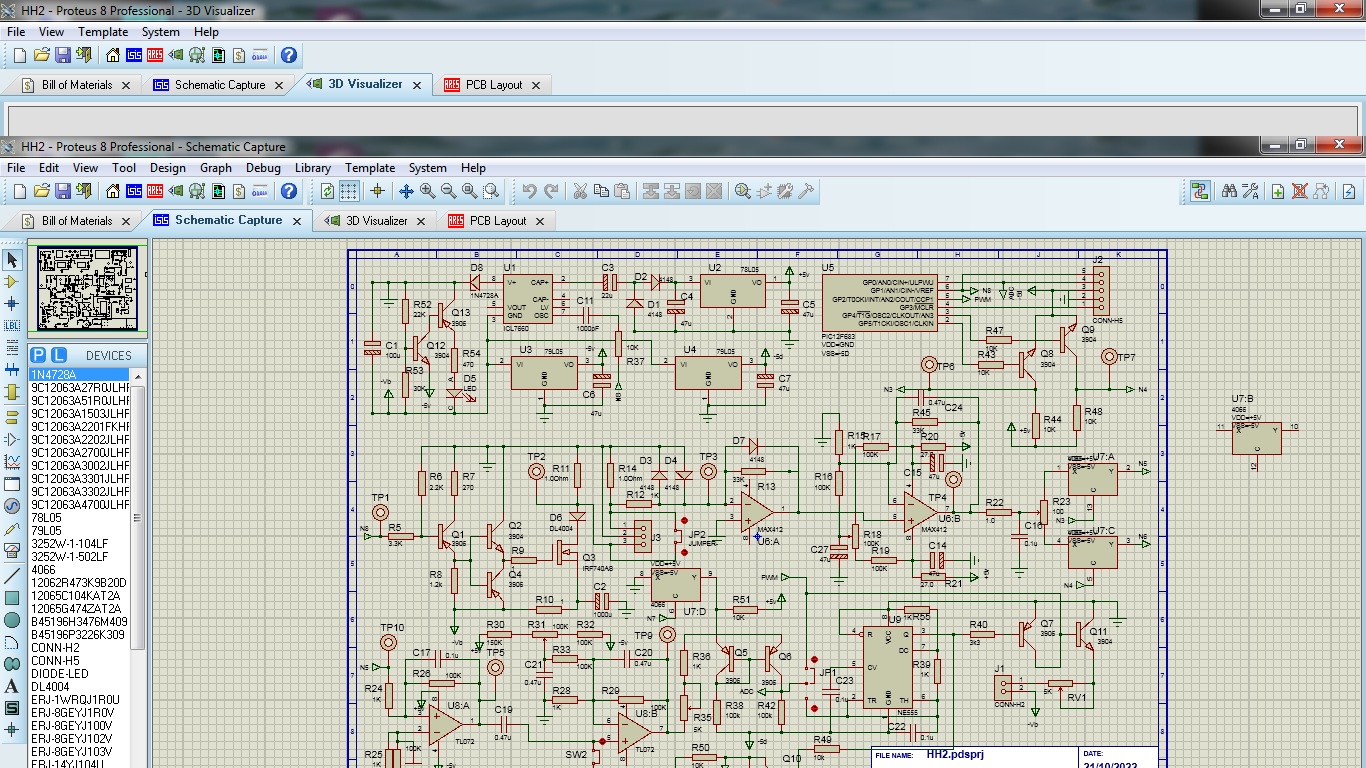1366x768 pixels.
Task: Click the Zoom In magnifier icon
Action: coord(428,191)
